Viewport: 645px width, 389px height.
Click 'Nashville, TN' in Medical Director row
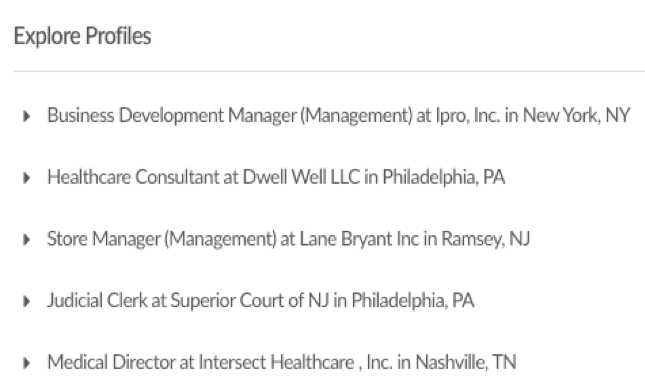tap(466, 362)
